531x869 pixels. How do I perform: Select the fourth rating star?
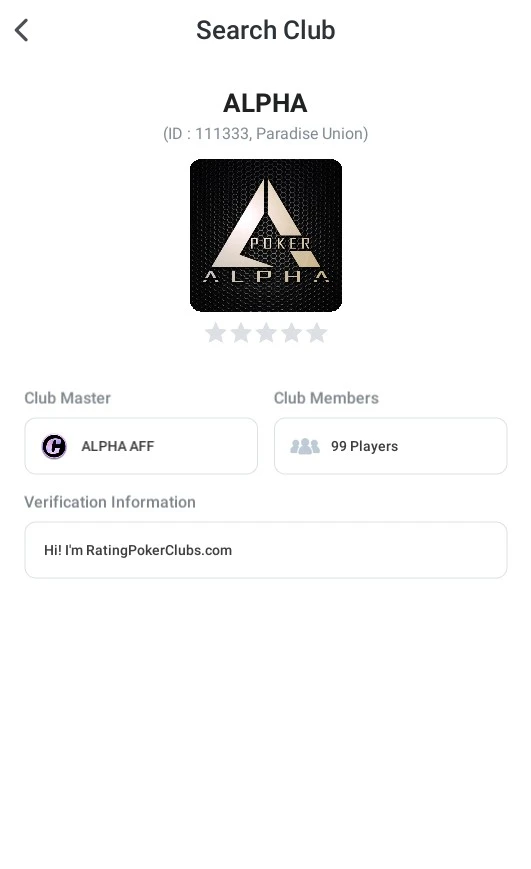pos(292,333)
